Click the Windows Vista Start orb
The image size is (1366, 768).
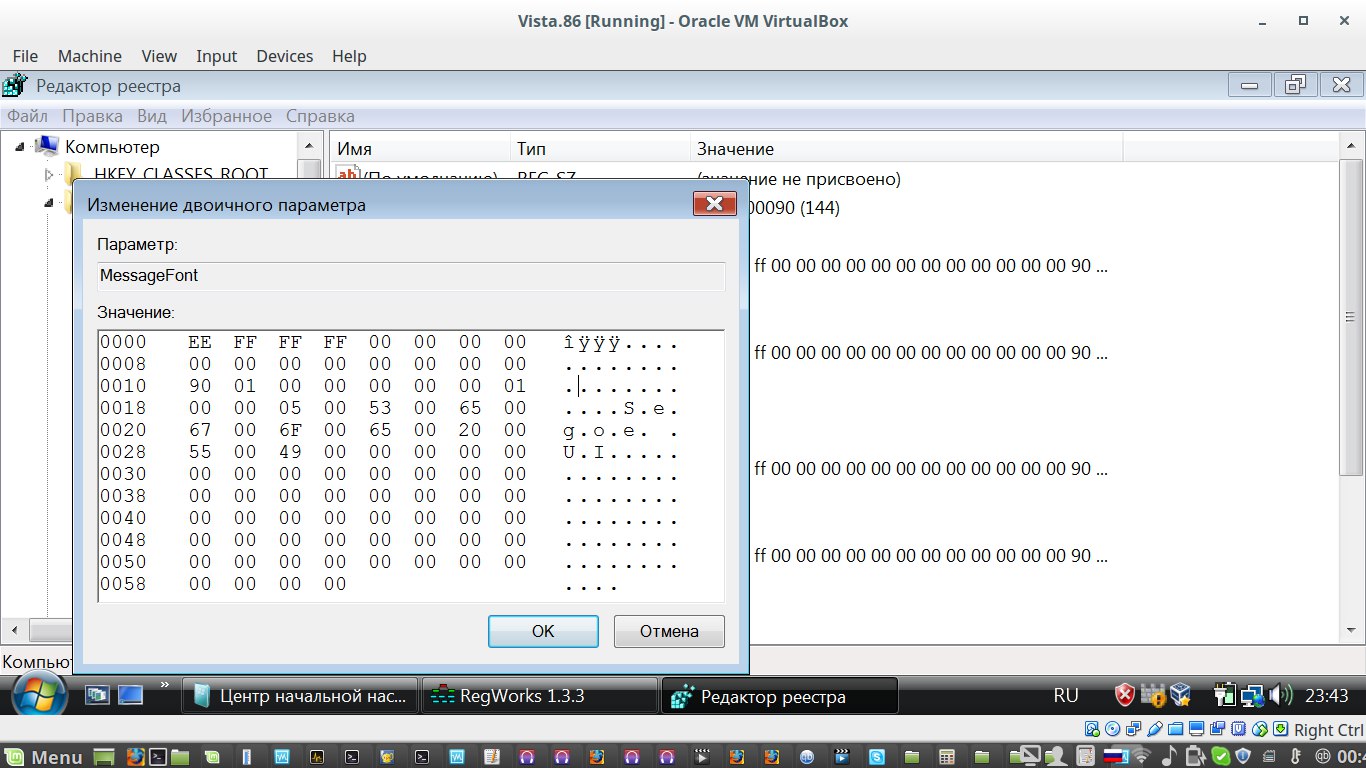click(x=38, y=695)
